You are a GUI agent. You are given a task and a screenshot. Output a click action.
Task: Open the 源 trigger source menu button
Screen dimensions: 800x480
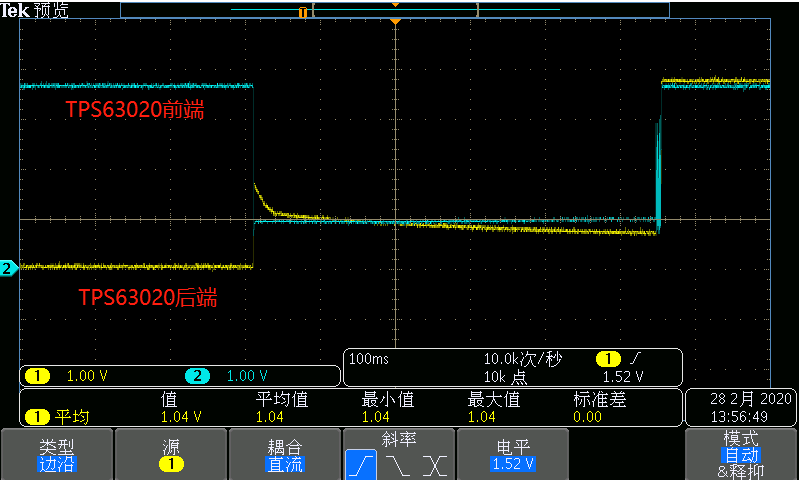pos(171,455)
